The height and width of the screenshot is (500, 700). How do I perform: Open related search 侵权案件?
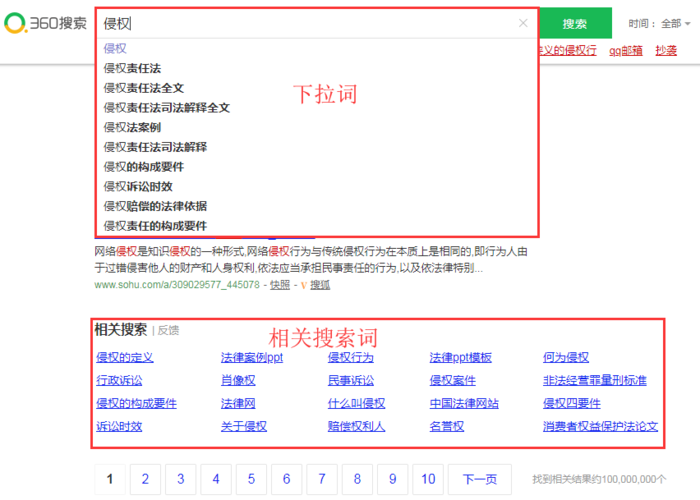pyautogui.click(x=452, y=380)
